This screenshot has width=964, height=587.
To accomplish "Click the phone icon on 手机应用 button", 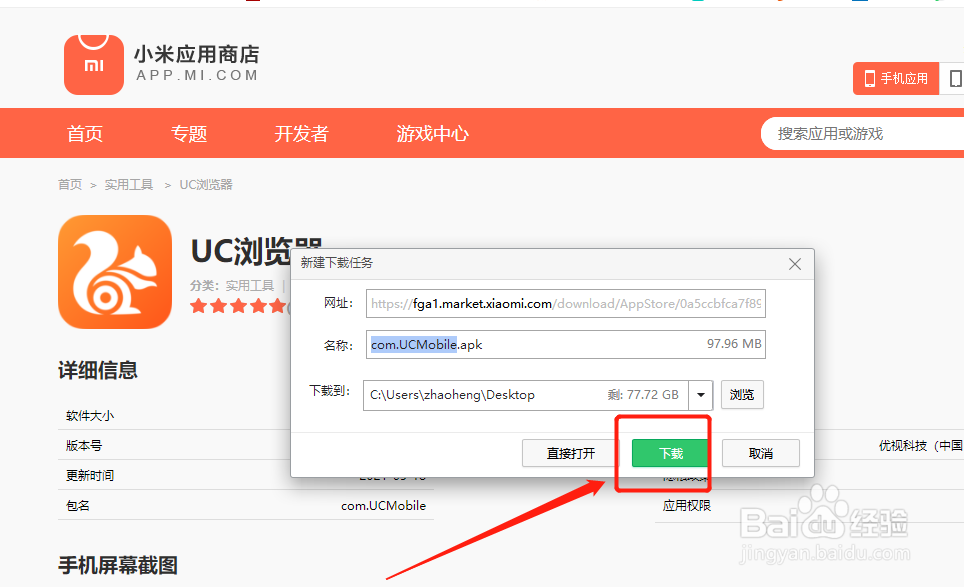I will (868, 78).
